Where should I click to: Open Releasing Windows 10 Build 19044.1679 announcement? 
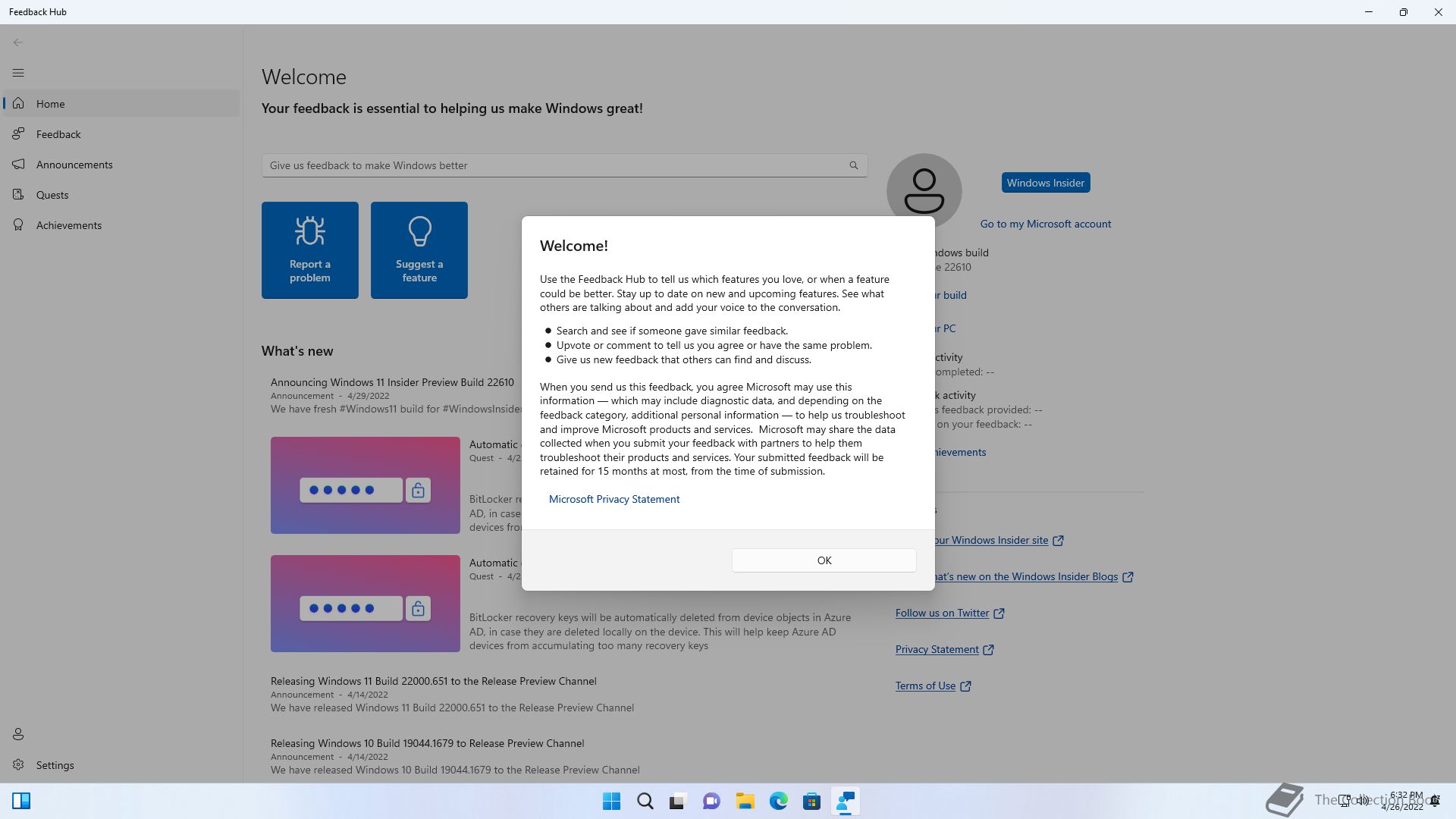tap(427, 743)
